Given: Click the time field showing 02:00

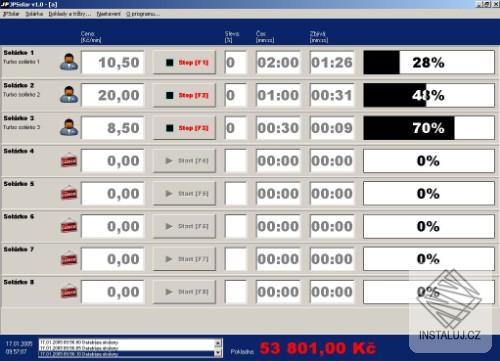Looking at the screenshot, I should (x=278, y=62).
